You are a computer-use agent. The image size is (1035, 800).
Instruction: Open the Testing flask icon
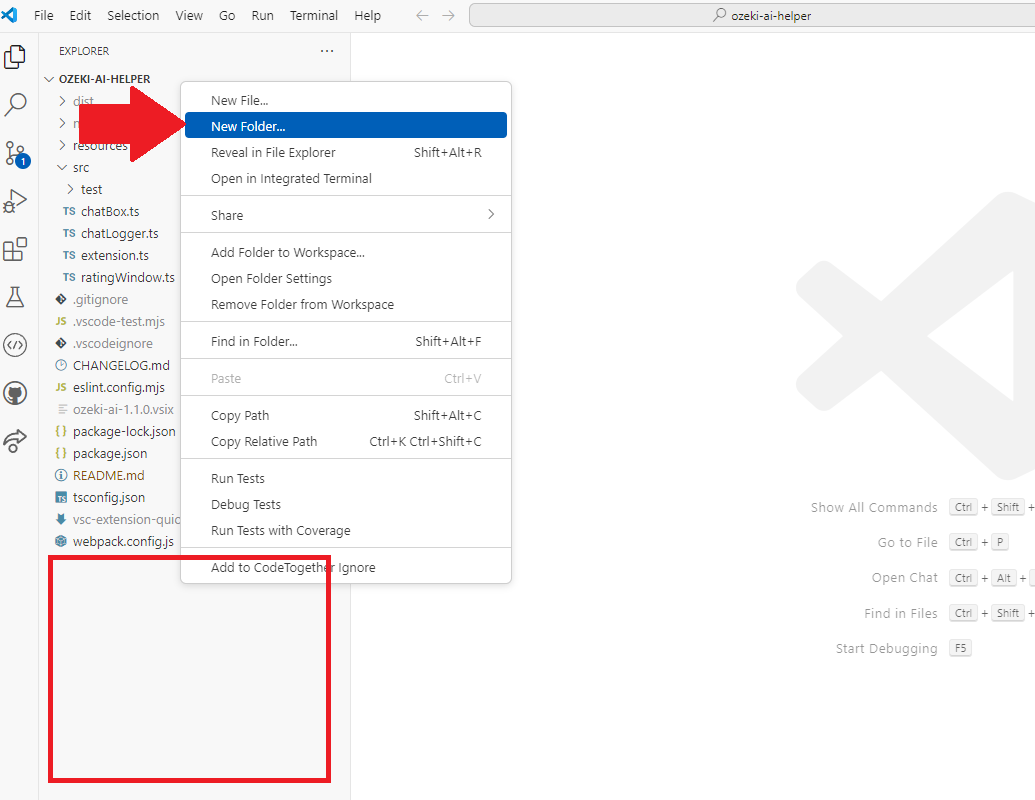(15, 297)
